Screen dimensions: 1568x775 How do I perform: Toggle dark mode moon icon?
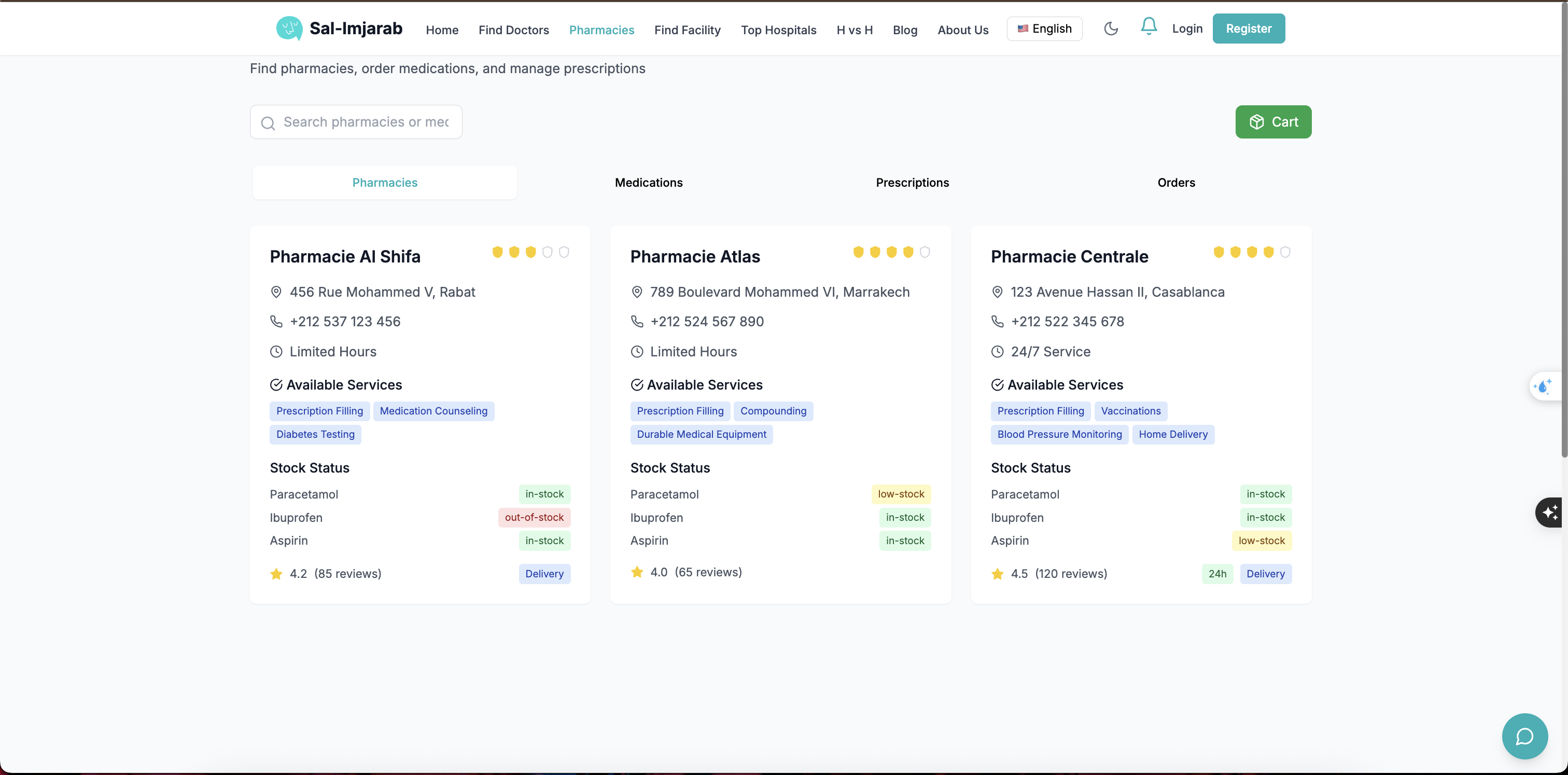1111,29
